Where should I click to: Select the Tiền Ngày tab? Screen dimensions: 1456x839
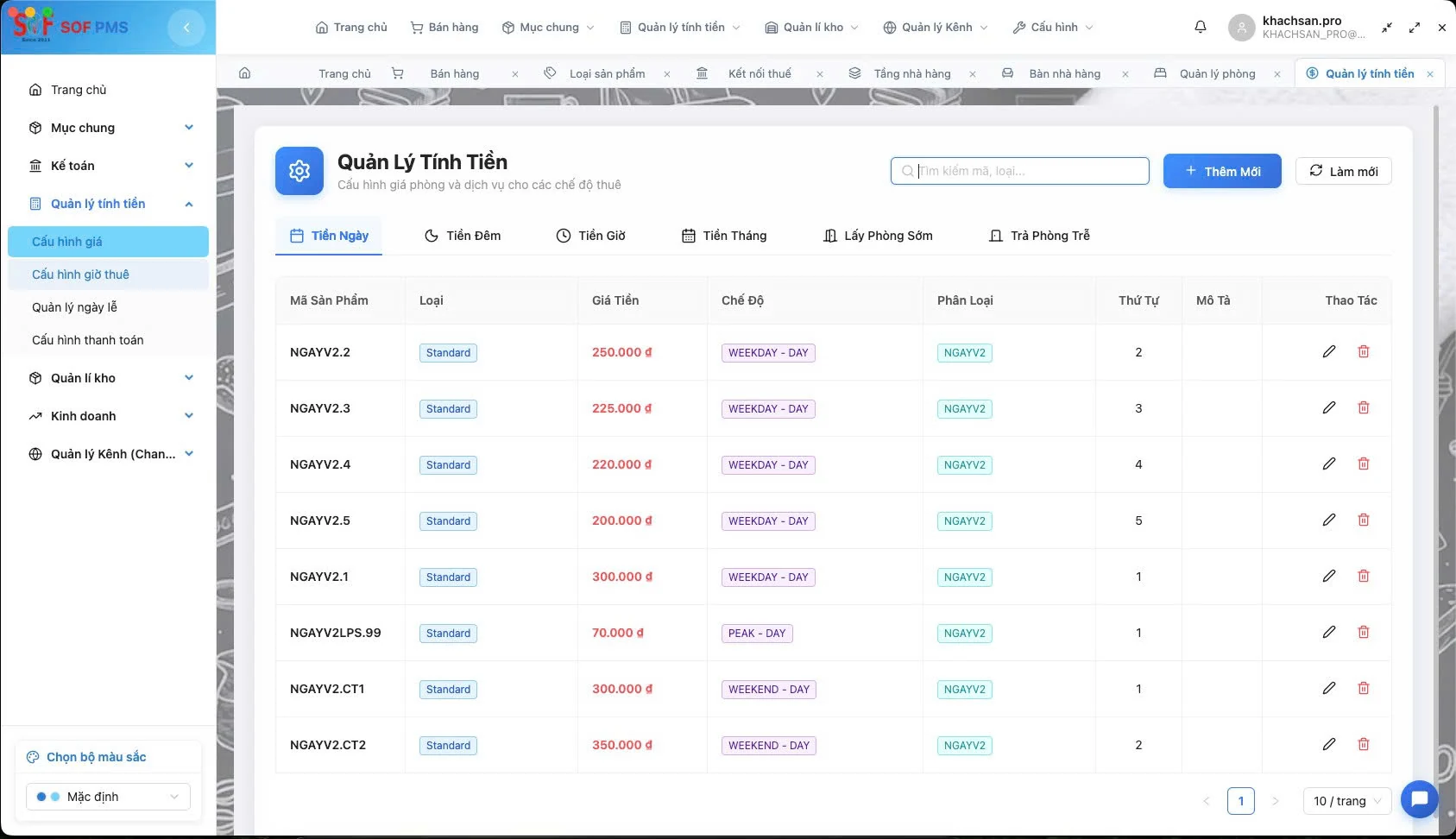click(329, 236)
